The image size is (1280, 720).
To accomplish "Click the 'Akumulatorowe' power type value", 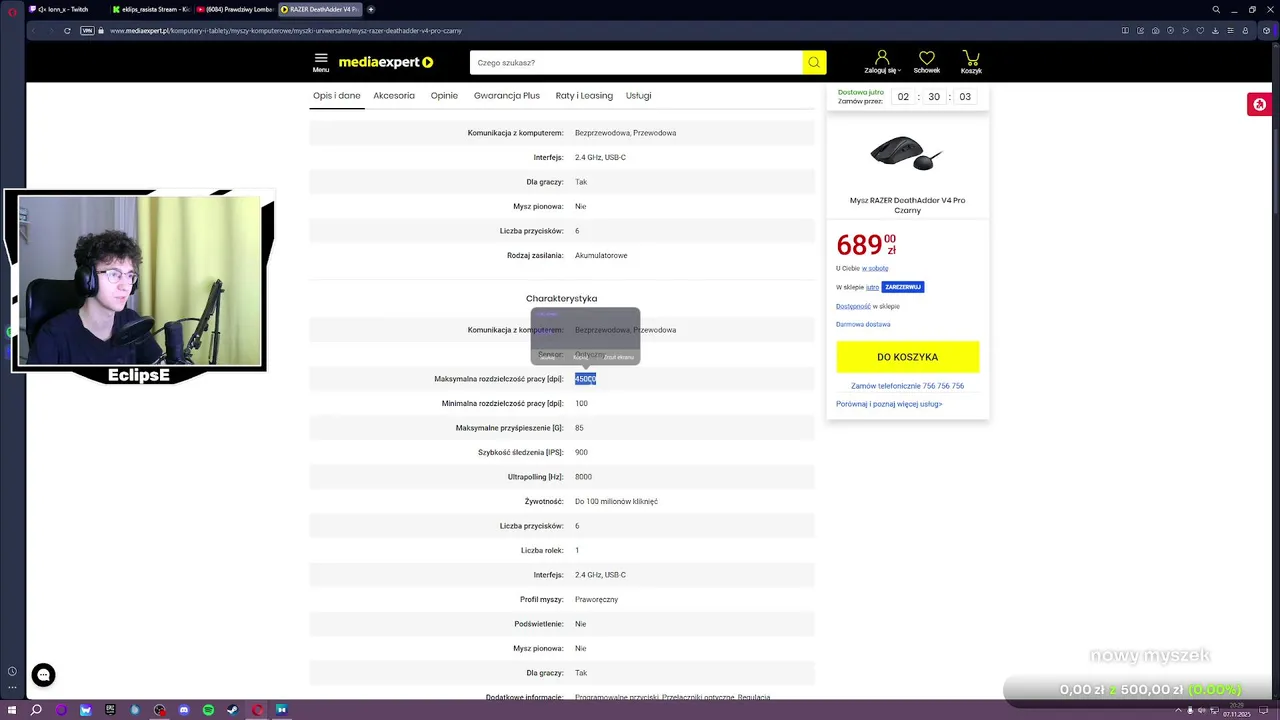I will point(601,256).
